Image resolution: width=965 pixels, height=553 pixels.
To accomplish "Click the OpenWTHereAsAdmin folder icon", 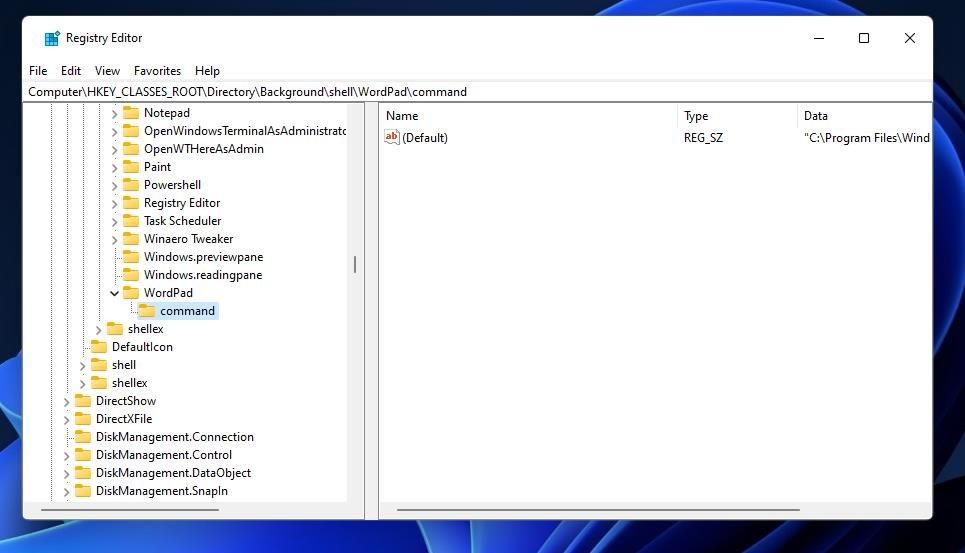I will [x=130, y=149].
